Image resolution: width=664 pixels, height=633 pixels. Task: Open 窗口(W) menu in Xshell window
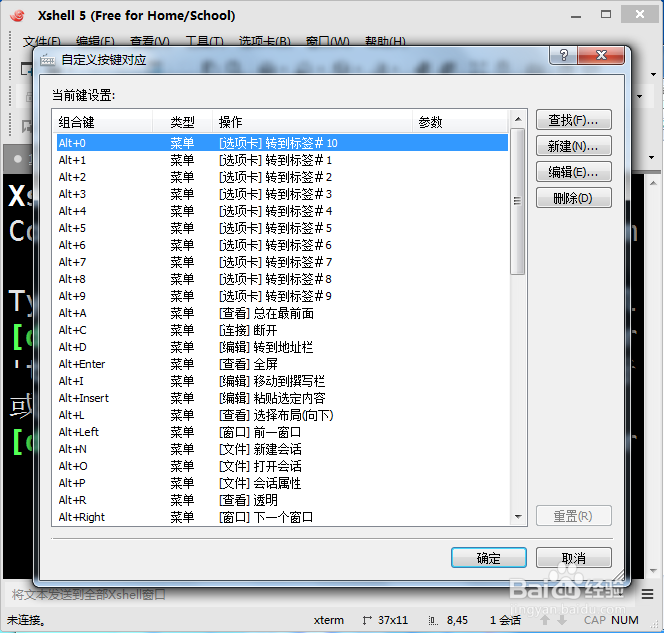tap(328, 41)
